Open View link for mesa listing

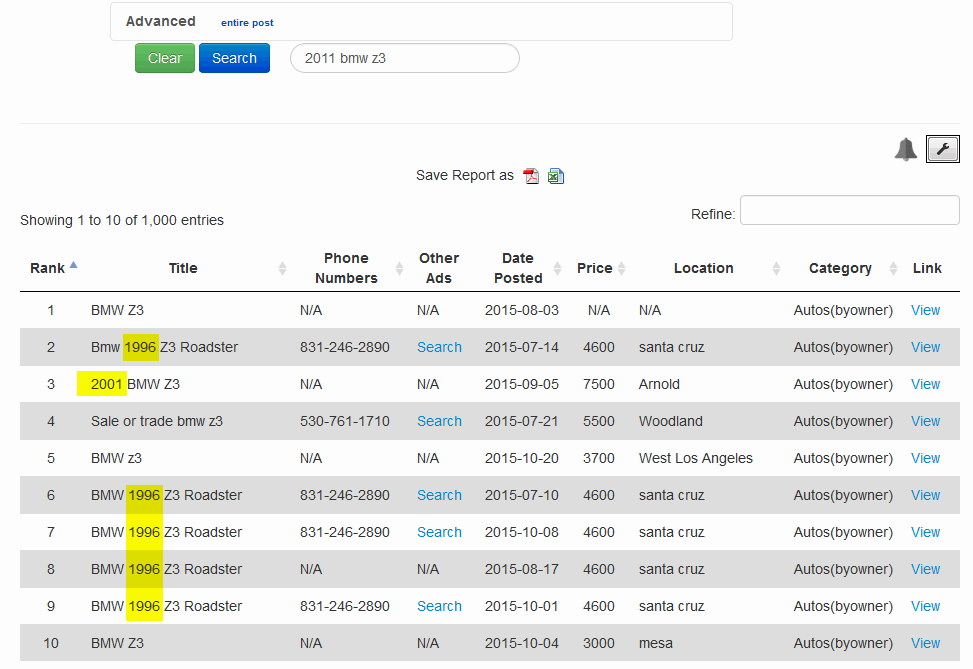pyautogui.click(x=925, y=644)
